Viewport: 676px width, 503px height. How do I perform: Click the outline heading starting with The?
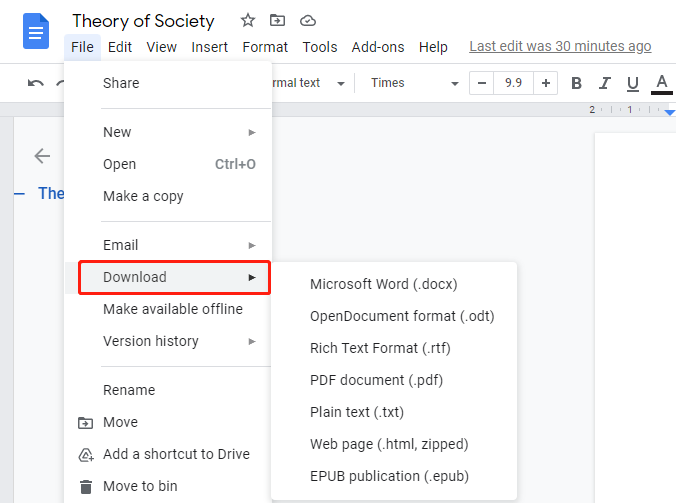pyautogui.click(x=51, y=194)
